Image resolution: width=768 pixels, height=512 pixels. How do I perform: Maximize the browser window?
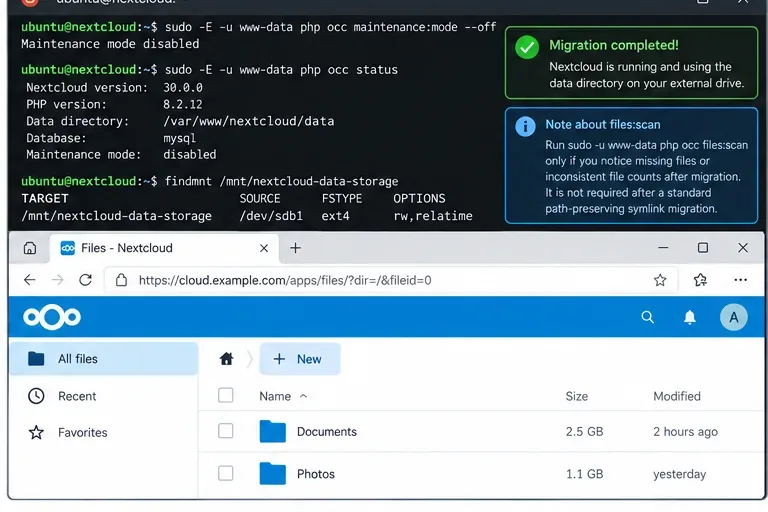pos(703,248)
